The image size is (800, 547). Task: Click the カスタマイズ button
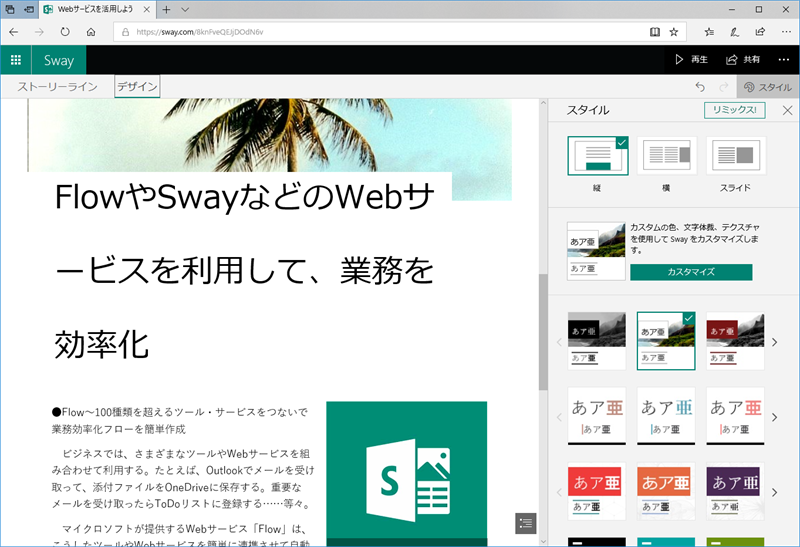tap(691, 272)
